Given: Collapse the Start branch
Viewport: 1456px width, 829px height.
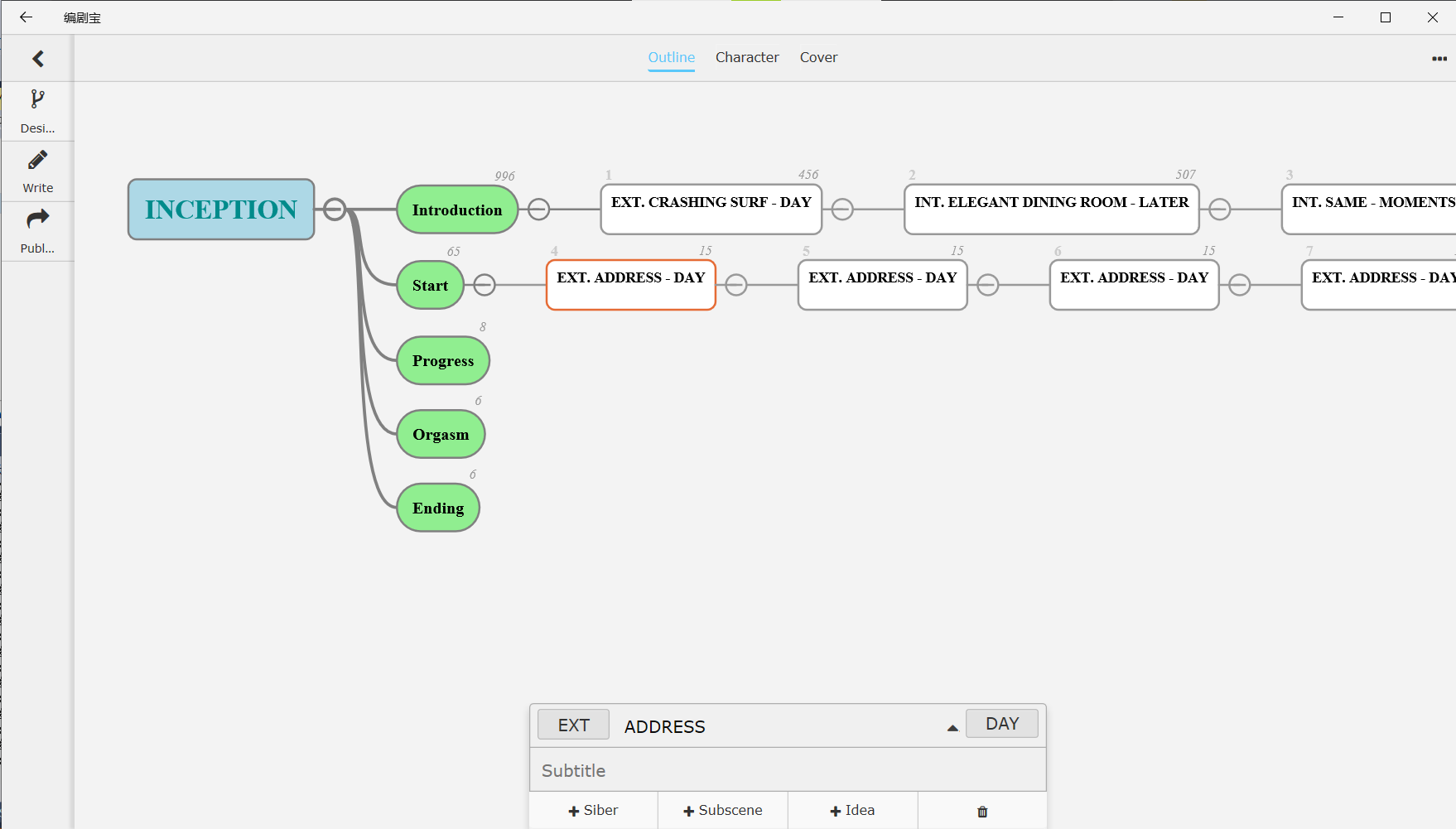Looking at the screenshot, I should 485,285.
